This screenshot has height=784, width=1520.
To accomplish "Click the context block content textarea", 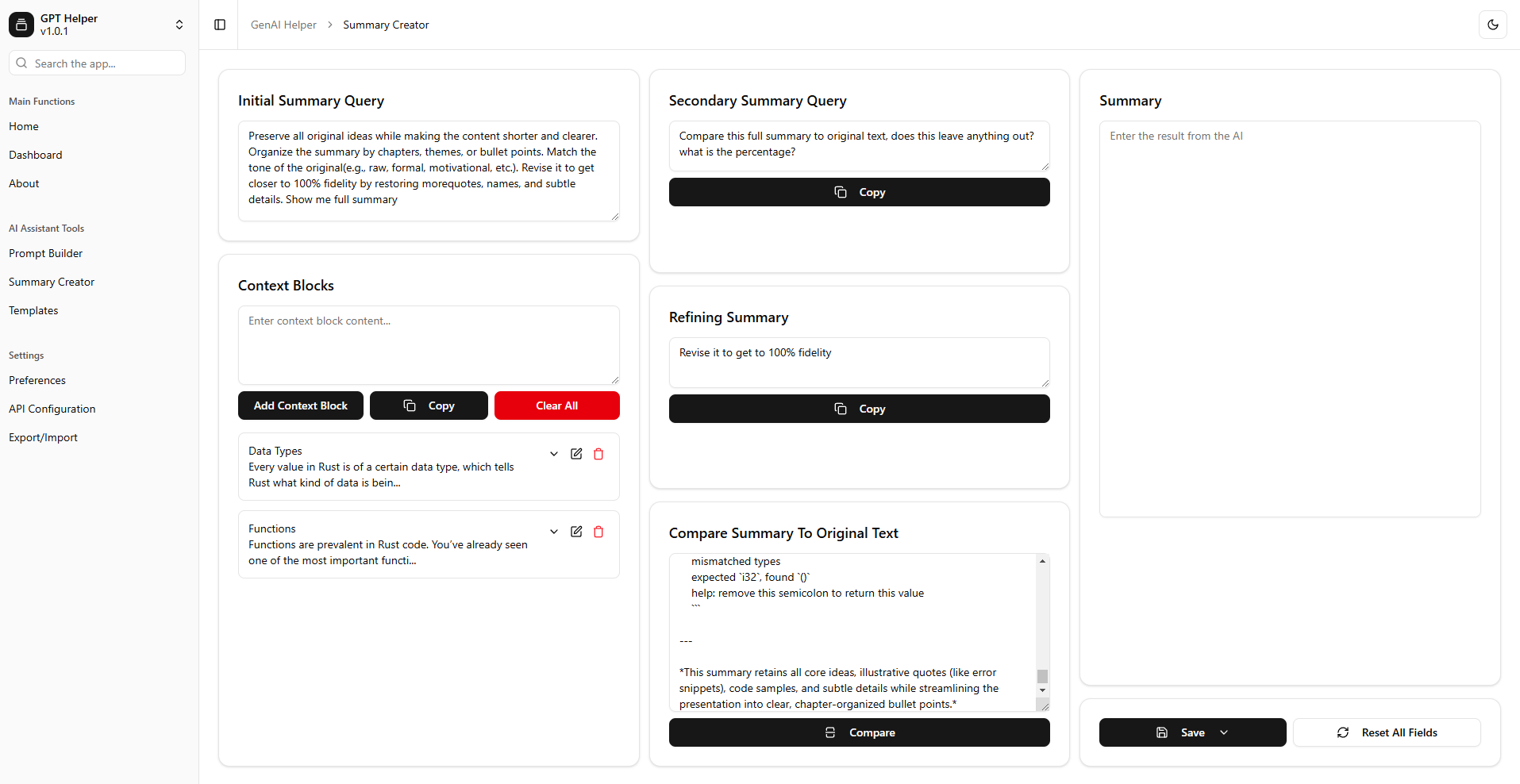I will 429,345.
